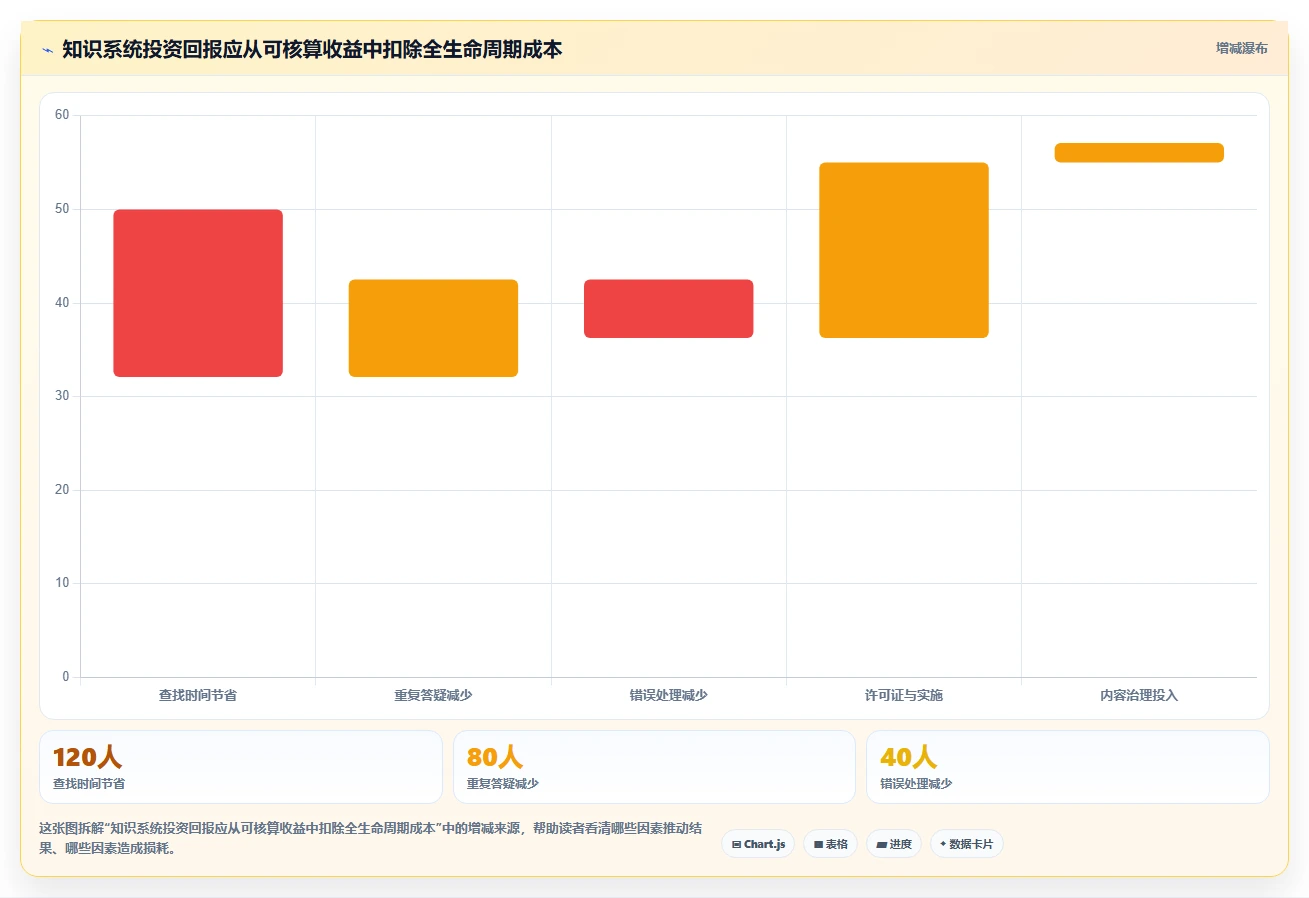Select the 数据卡片 tag chip
1309x898 pixels.
pyautogui.click(x=966, y=844)
